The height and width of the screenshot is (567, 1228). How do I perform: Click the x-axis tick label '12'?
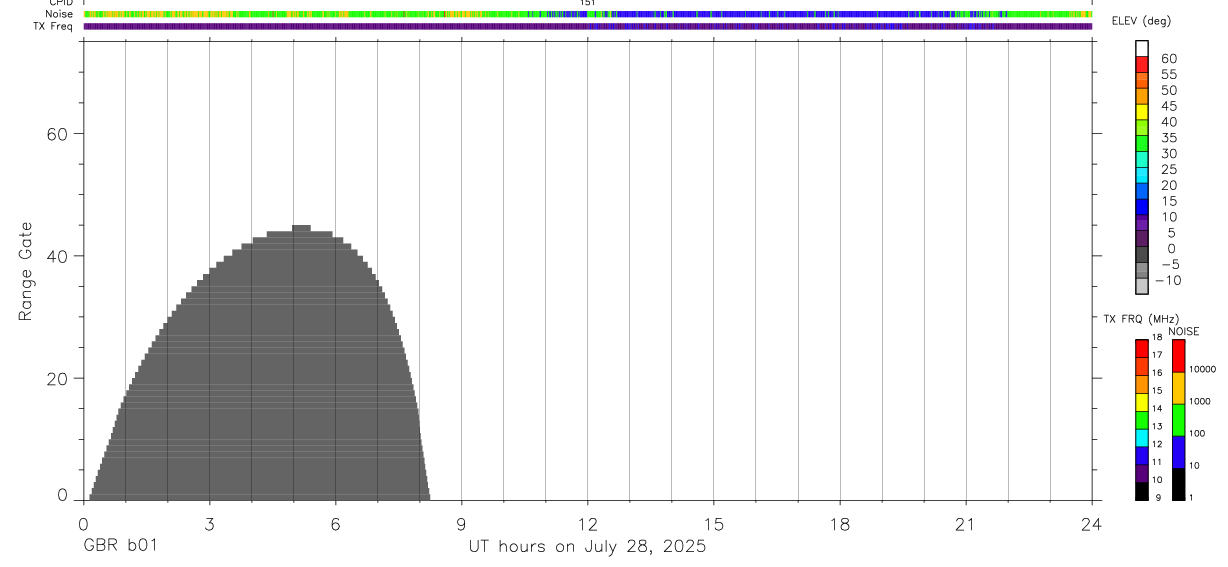pyautogui.click(x=587, y=524)
